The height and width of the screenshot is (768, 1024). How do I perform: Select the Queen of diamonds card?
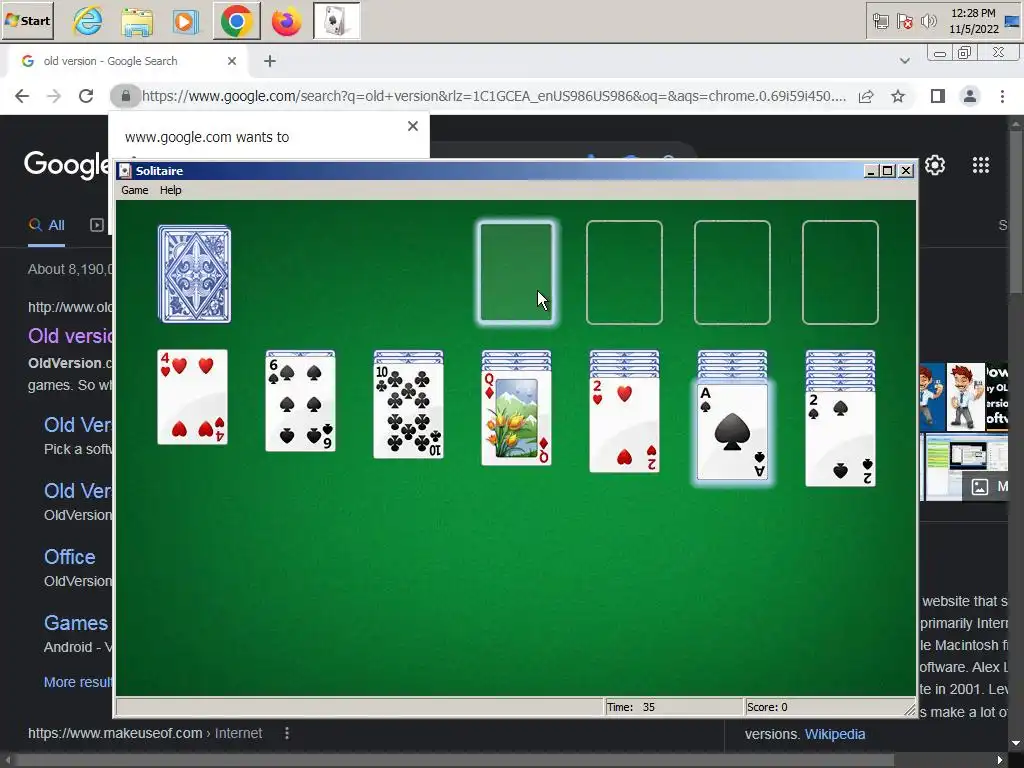pyautogui.click(x=517, y=417)
